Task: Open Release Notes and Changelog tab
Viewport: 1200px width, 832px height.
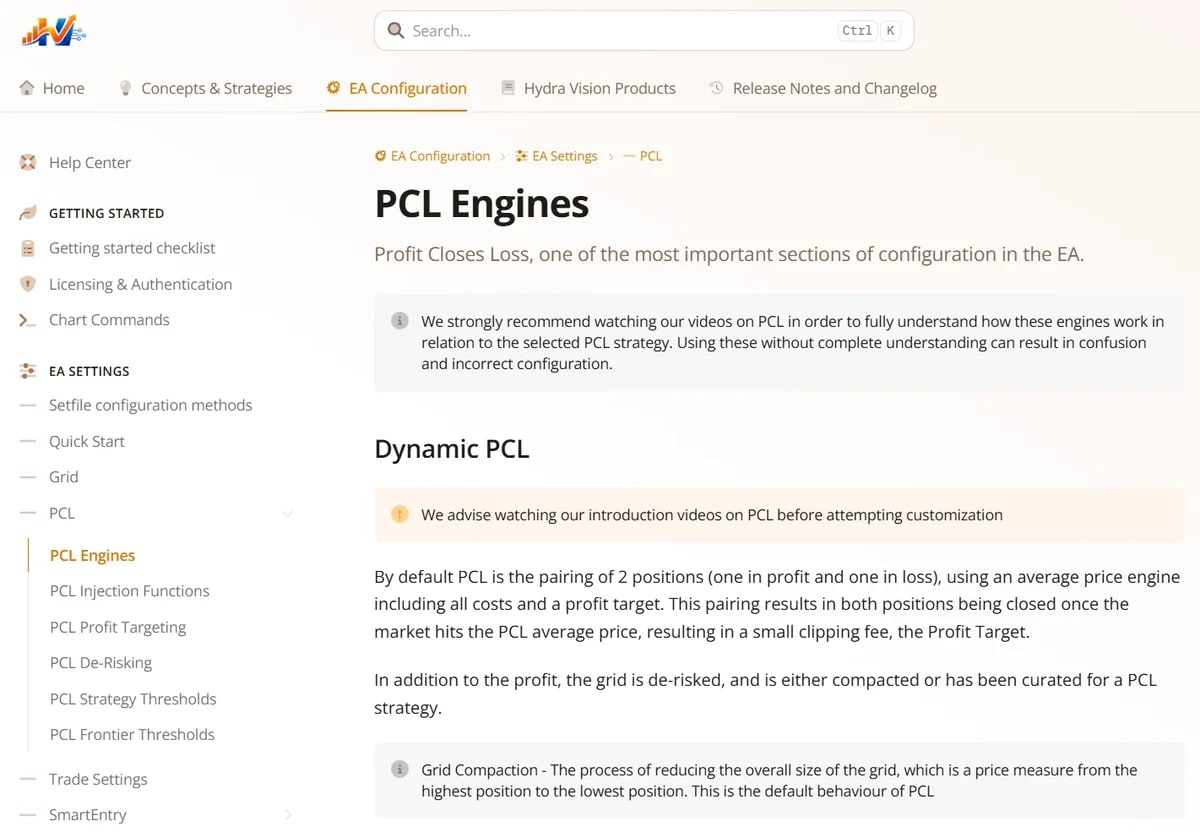Action: tap(823, 88)
